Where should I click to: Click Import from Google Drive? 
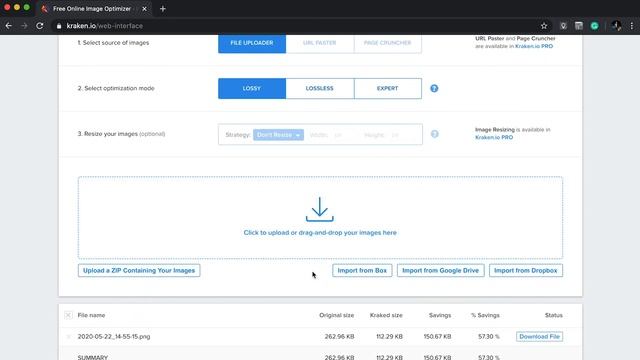(x=440, y=270)
